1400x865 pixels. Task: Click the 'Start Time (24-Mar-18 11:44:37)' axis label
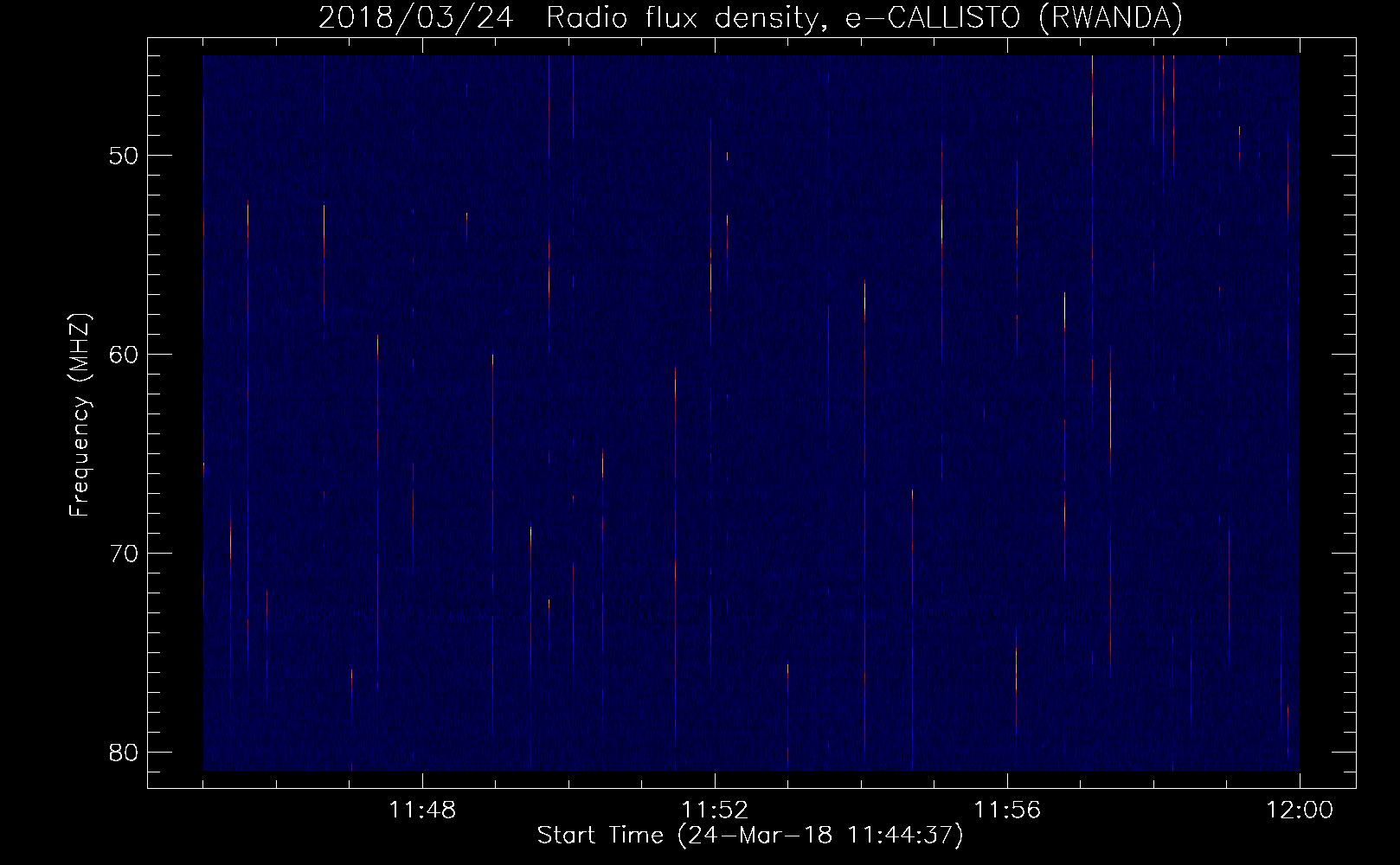click(x=750, y=836)
